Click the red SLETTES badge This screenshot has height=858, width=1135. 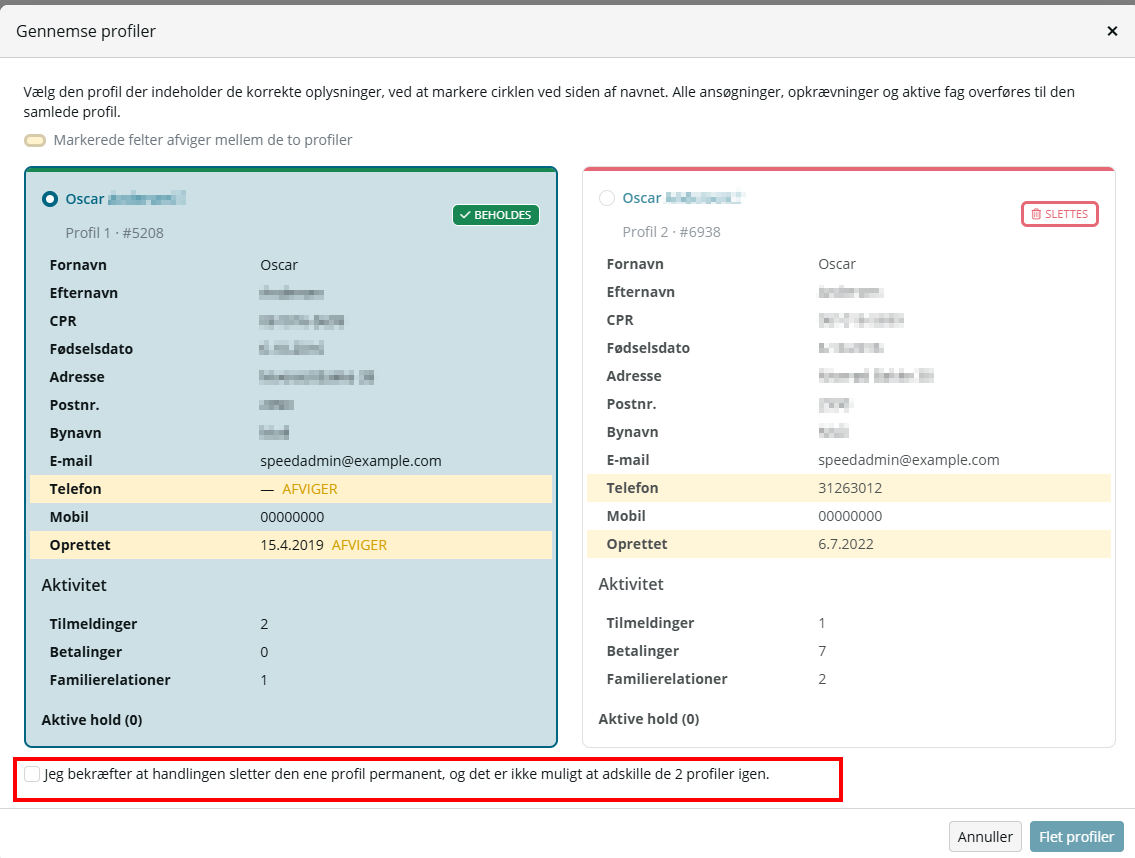point(1060,214)
